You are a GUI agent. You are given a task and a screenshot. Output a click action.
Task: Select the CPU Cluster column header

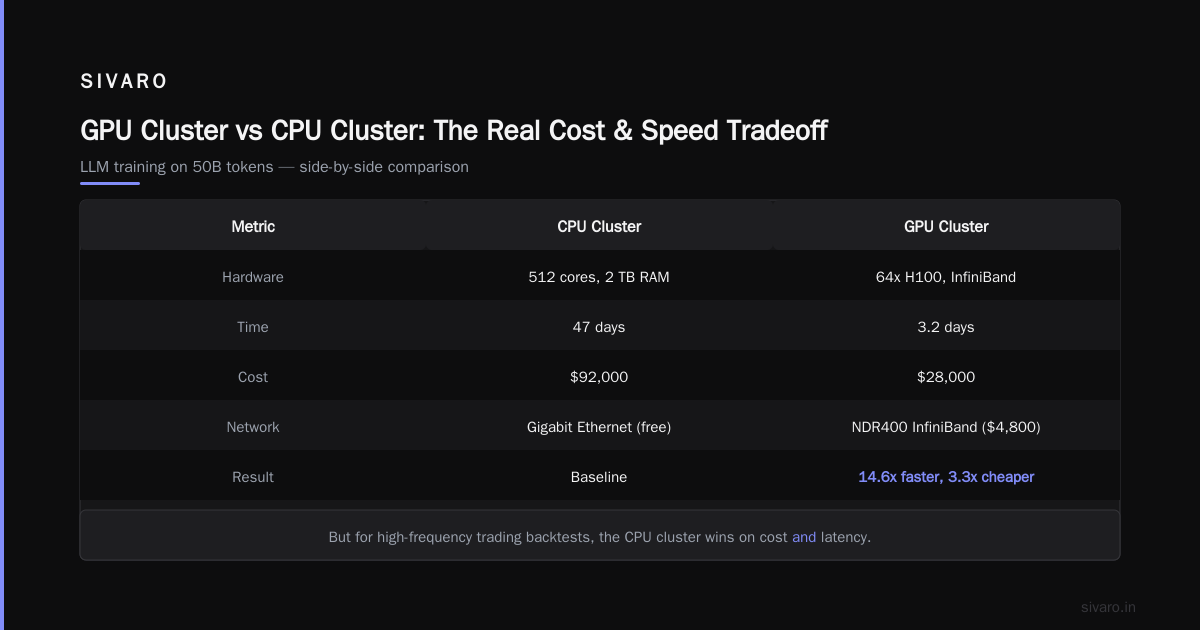[x=599, y=226]
